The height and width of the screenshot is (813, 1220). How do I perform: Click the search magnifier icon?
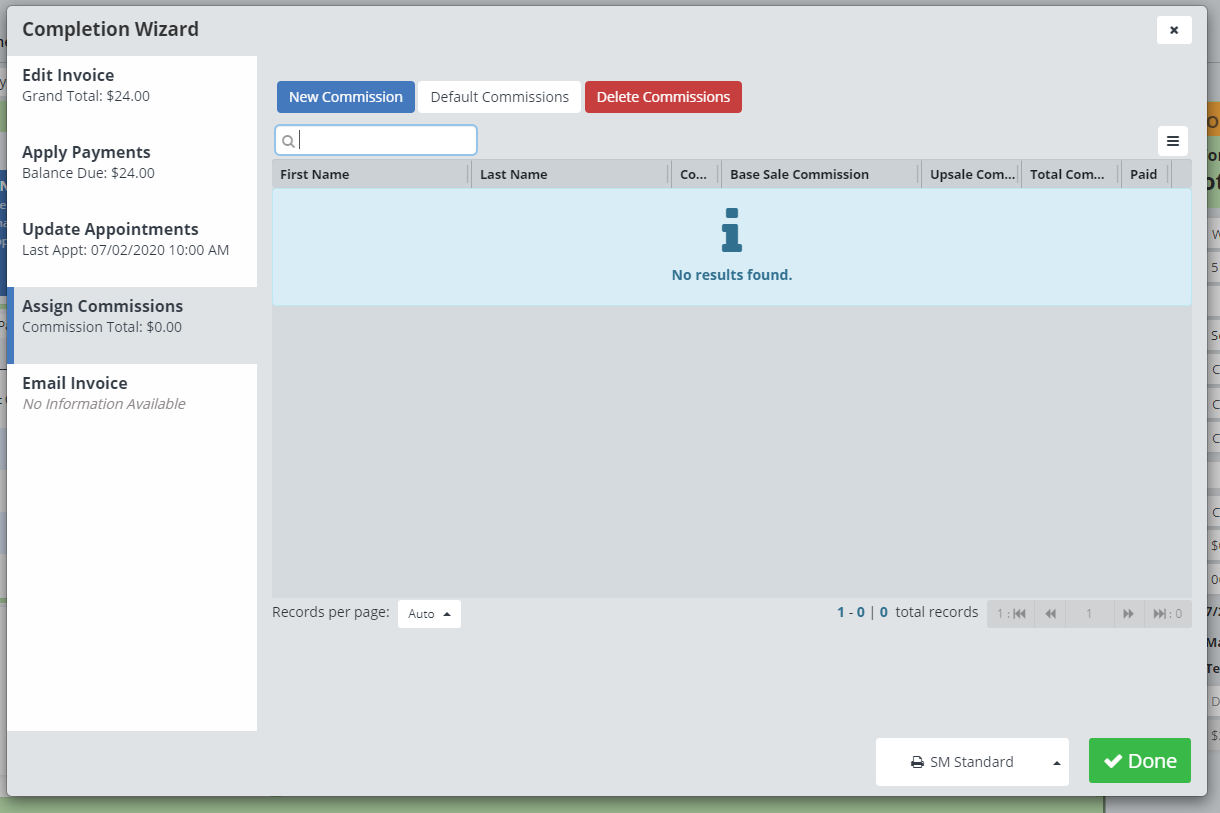[x=288, y=141]
